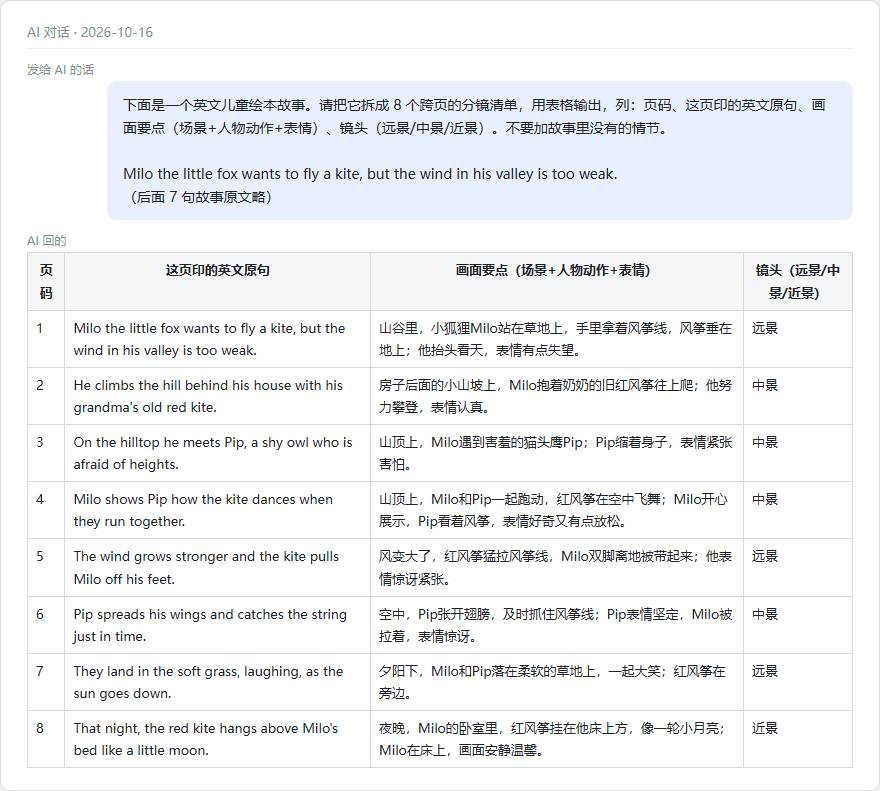Image resolution: width=880 pixels, height=791 pixels.
Task: Click the table header '页码'
Action: click(x=46, y=281)
